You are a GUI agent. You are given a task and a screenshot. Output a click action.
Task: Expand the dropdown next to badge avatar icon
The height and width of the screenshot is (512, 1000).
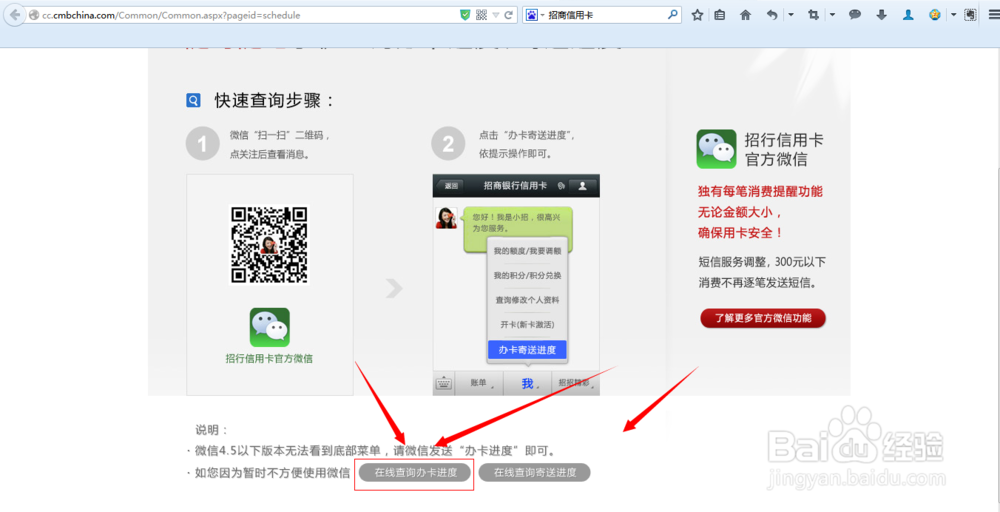[954, 15]
